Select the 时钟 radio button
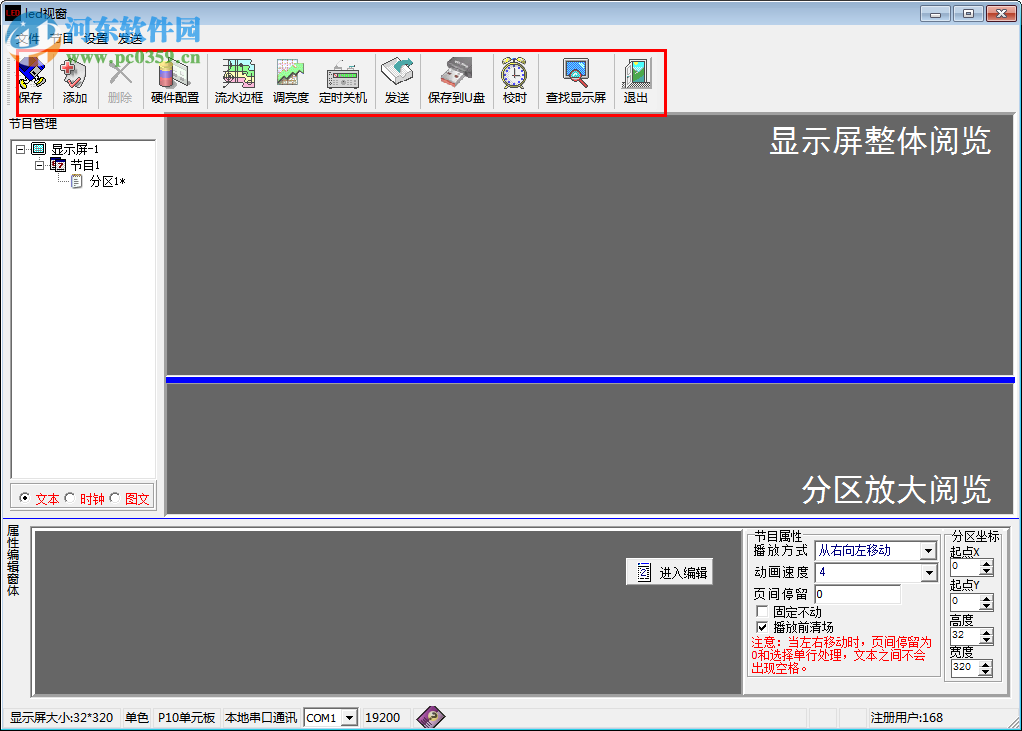This screenshot has height=731, width=1022. pos(68,497)
